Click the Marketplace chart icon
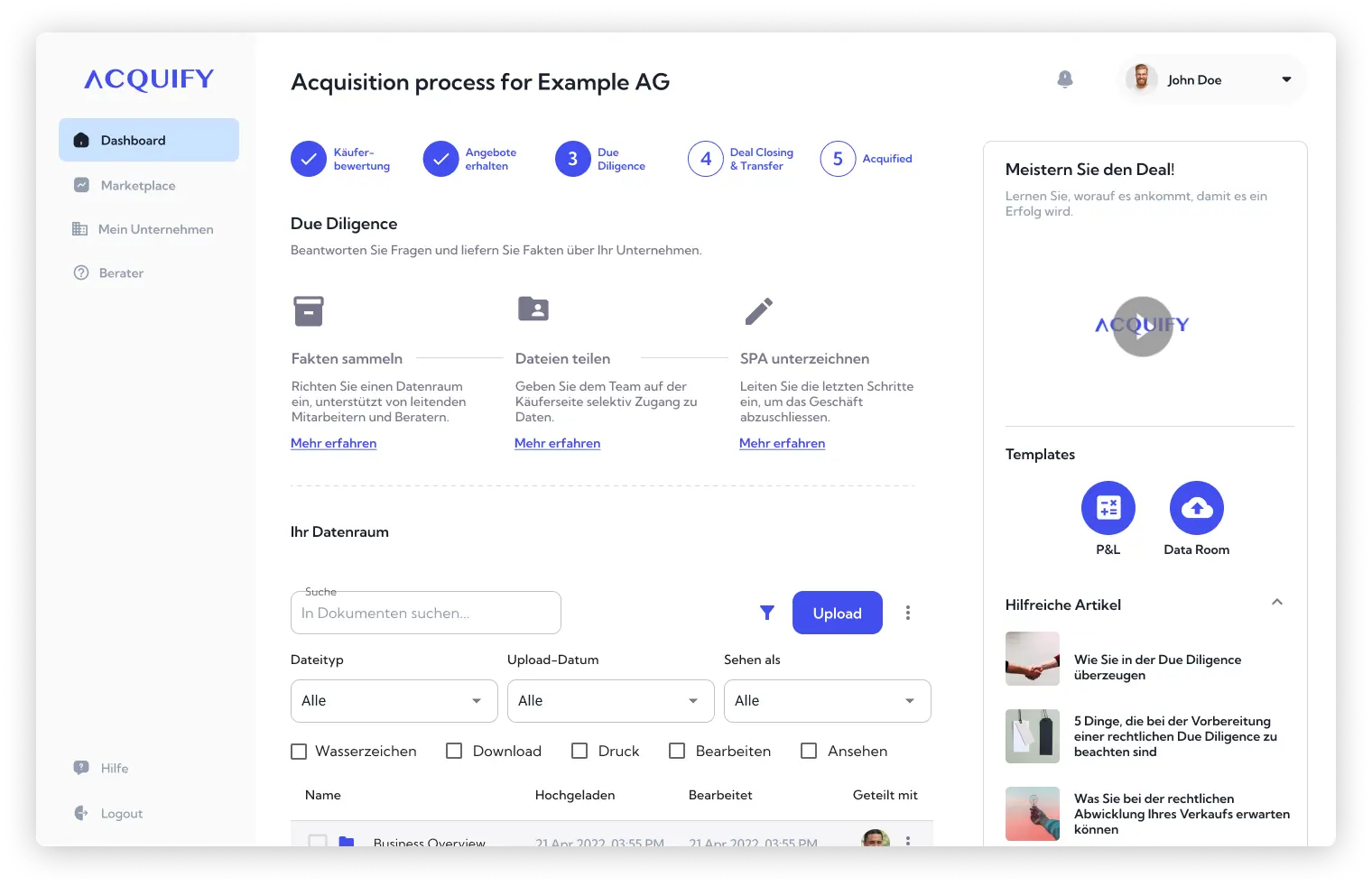 81,185
